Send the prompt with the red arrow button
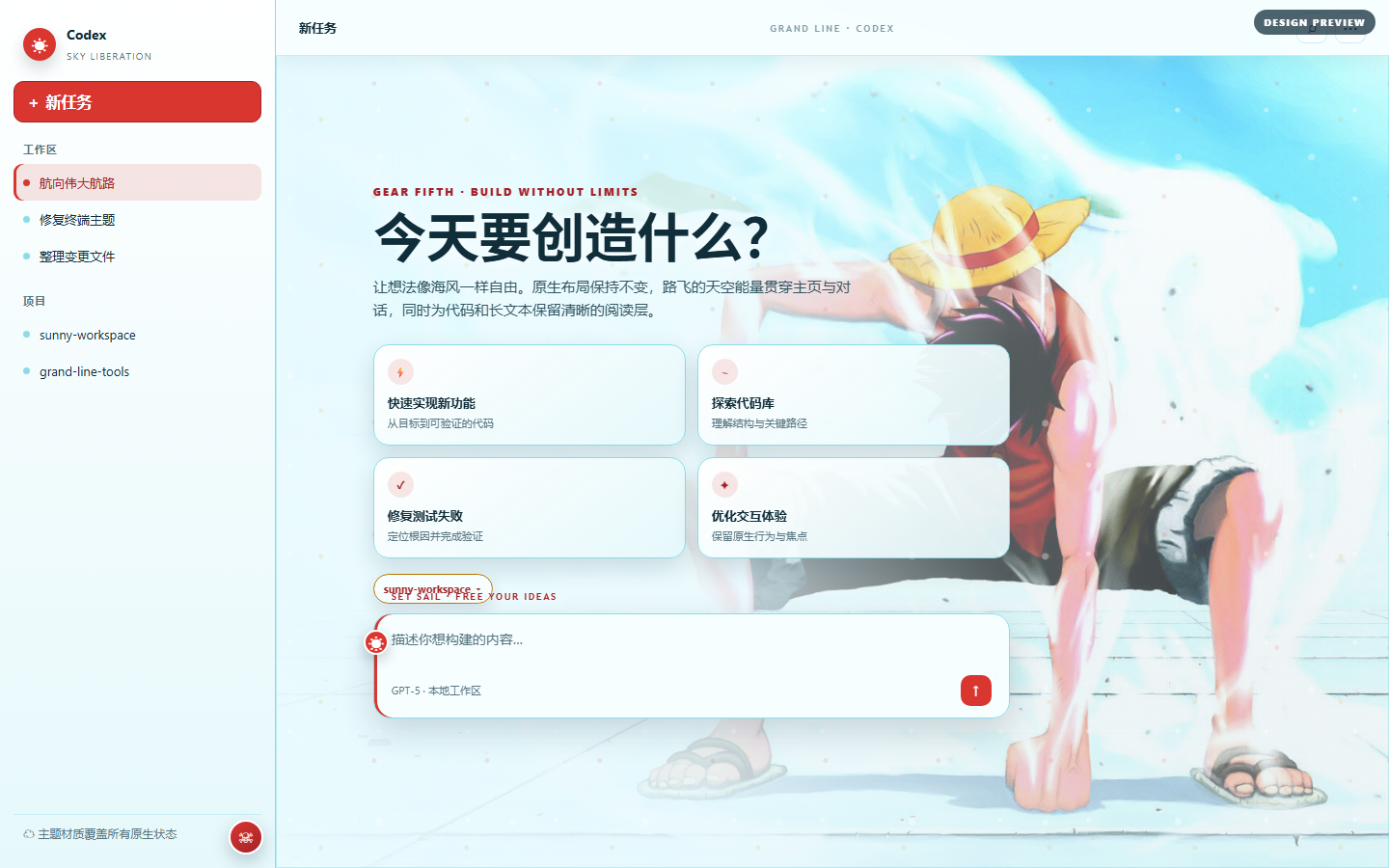Image resolution: width=1389 pixels, height=868 pixels. (976, 691)
